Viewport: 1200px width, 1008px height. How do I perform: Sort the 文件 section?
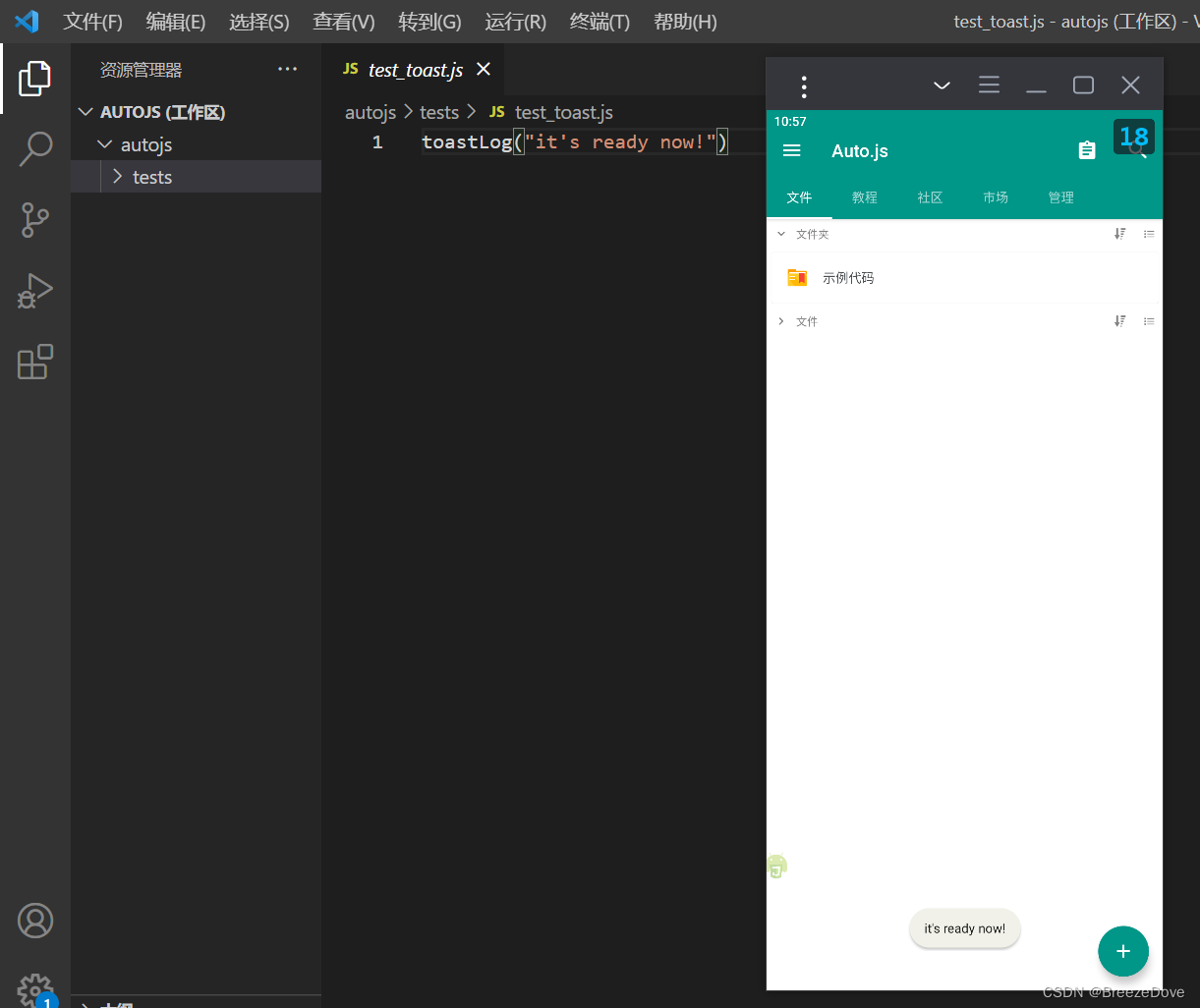[1119, 321]
